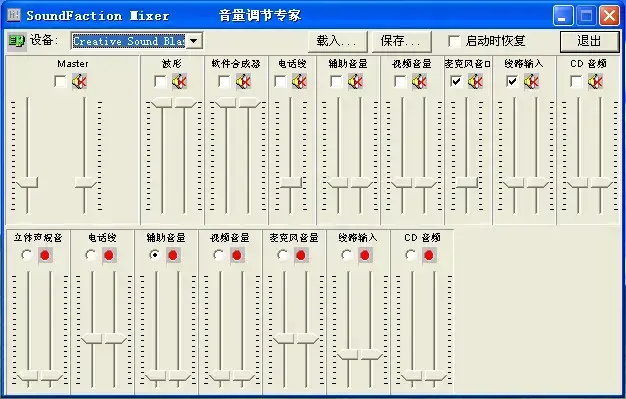
Task: Click red record icon under recording 电话线
Action: click(x=109, y=255)
